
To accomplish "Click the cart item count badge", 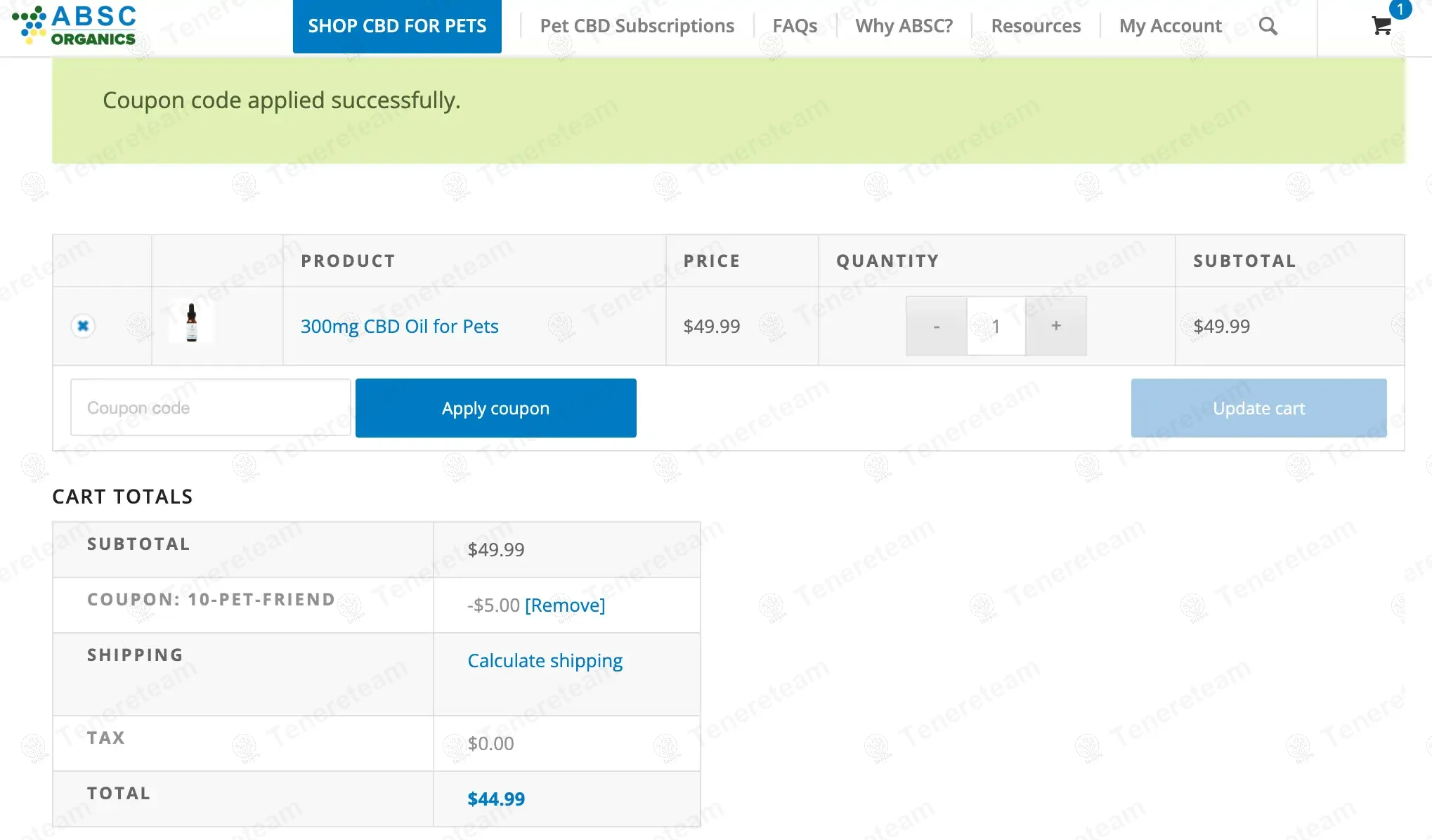I will pyautogui.click(x=1400, y=9).
